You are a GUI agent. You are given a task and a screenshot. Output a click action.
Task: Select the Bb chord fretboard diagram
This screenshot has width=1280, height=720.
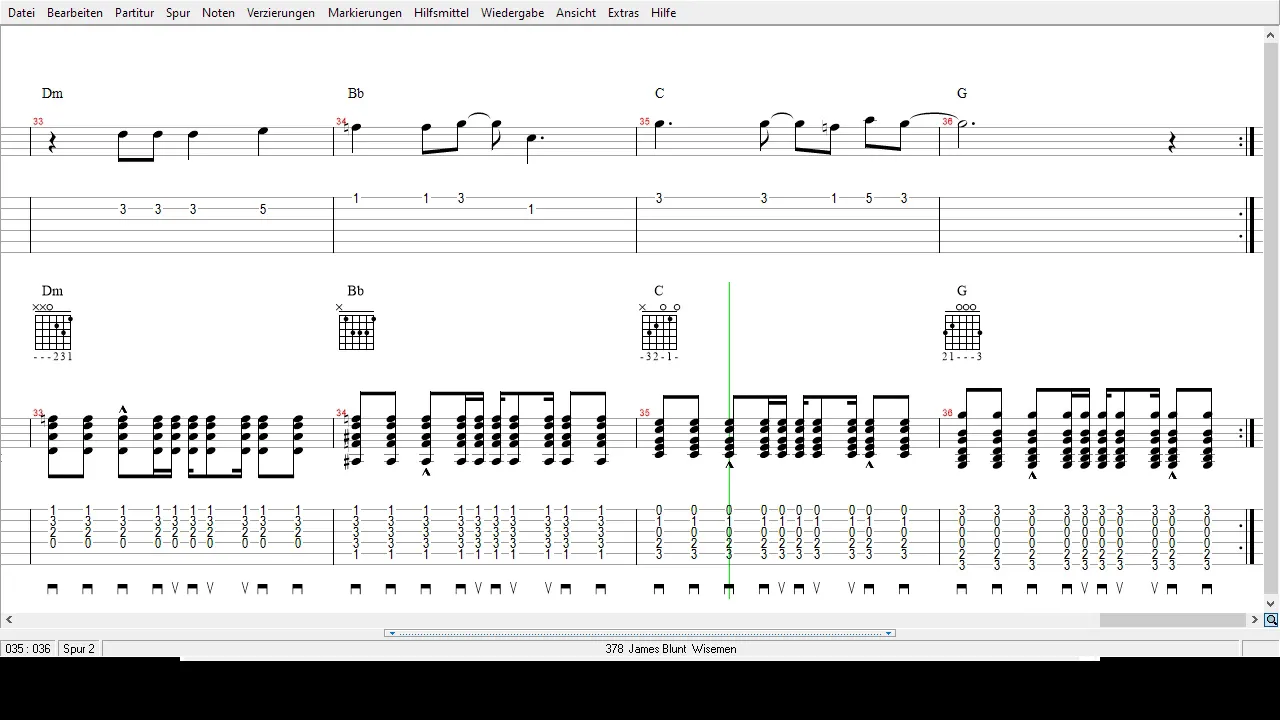(x=356, y=329)
